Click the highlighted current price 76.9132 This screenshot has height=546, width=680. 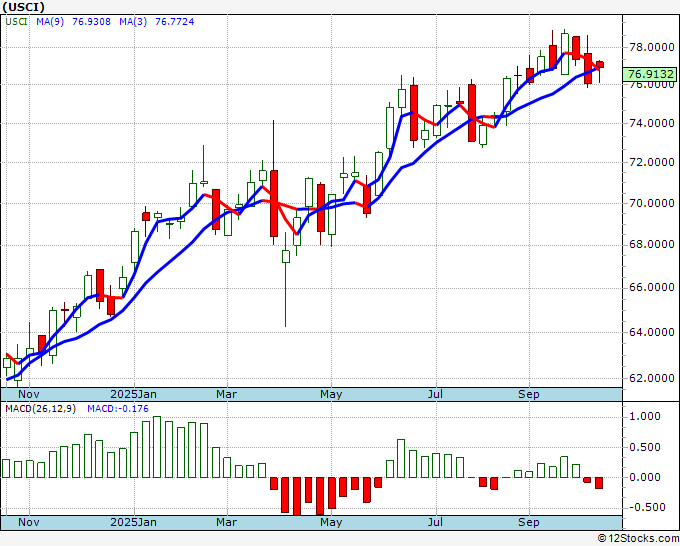tap(650, 74)
